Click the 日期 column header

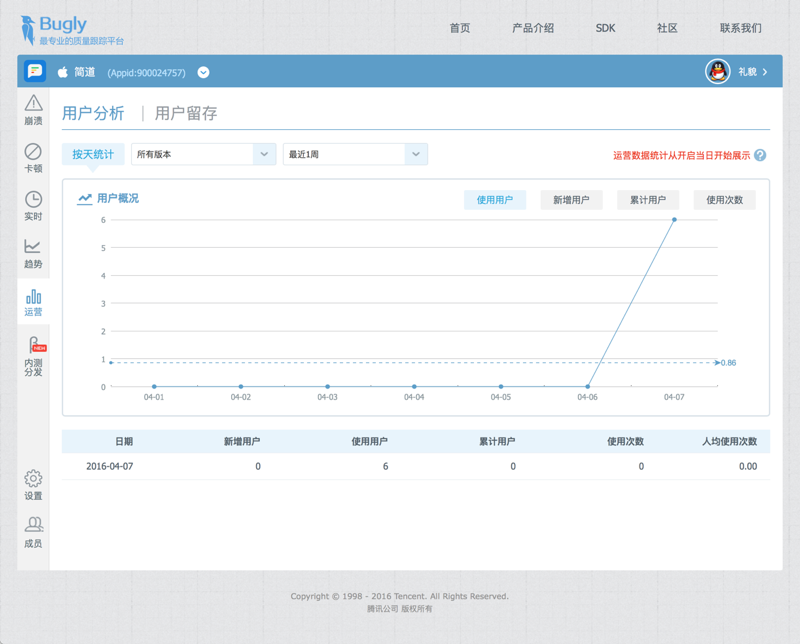point(124,441)
